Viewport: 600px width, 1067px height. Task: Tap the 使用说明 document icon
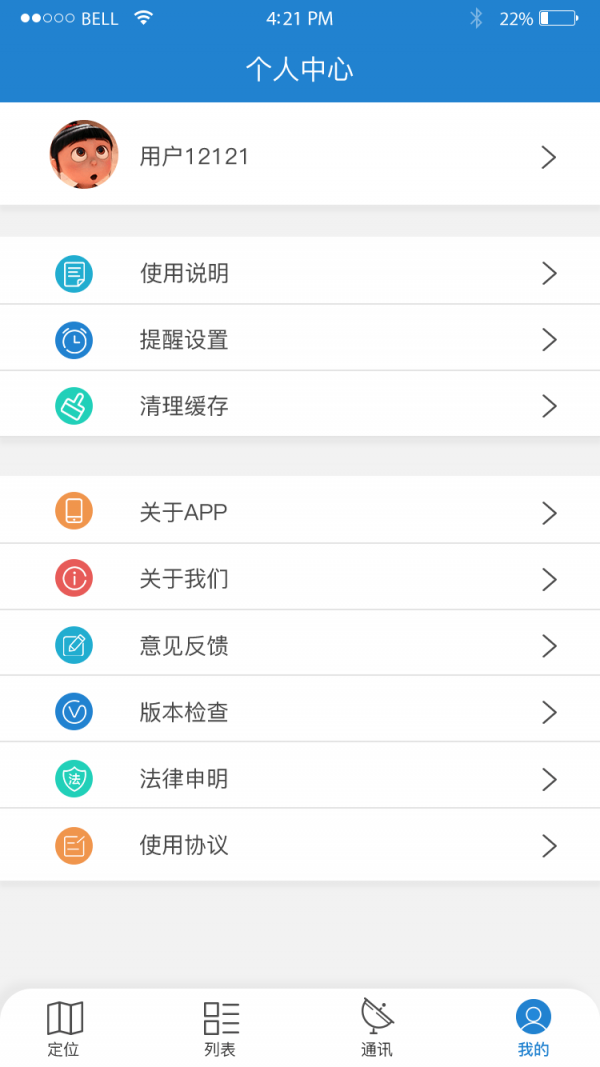click(x=74, y=273)
